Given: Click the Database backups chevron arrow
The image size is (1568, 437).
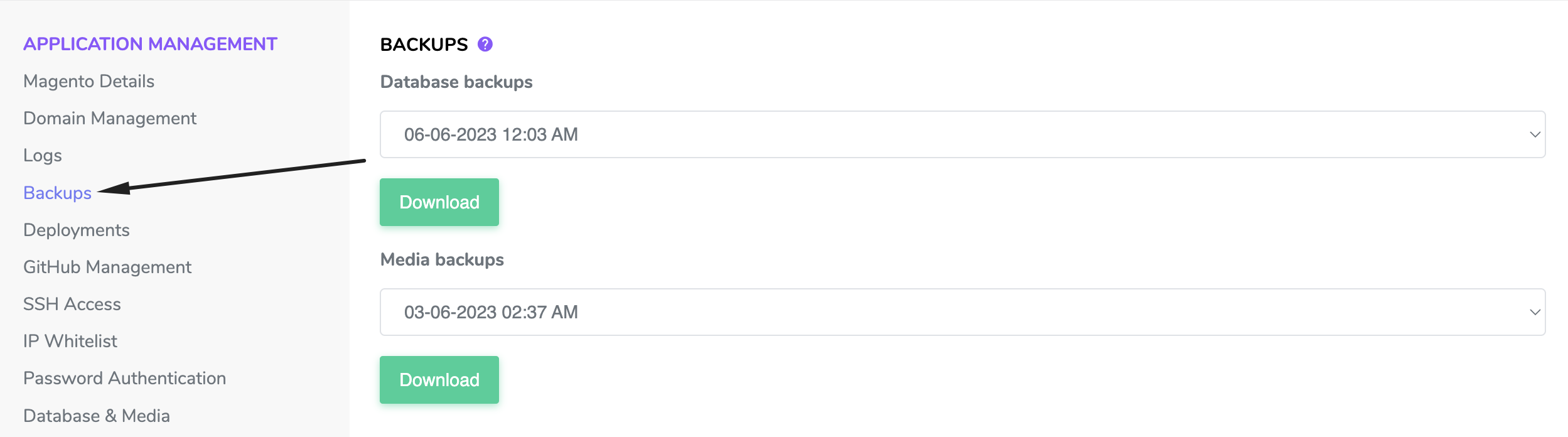Looking at the screenshot, I should [x=1535, y=134].
